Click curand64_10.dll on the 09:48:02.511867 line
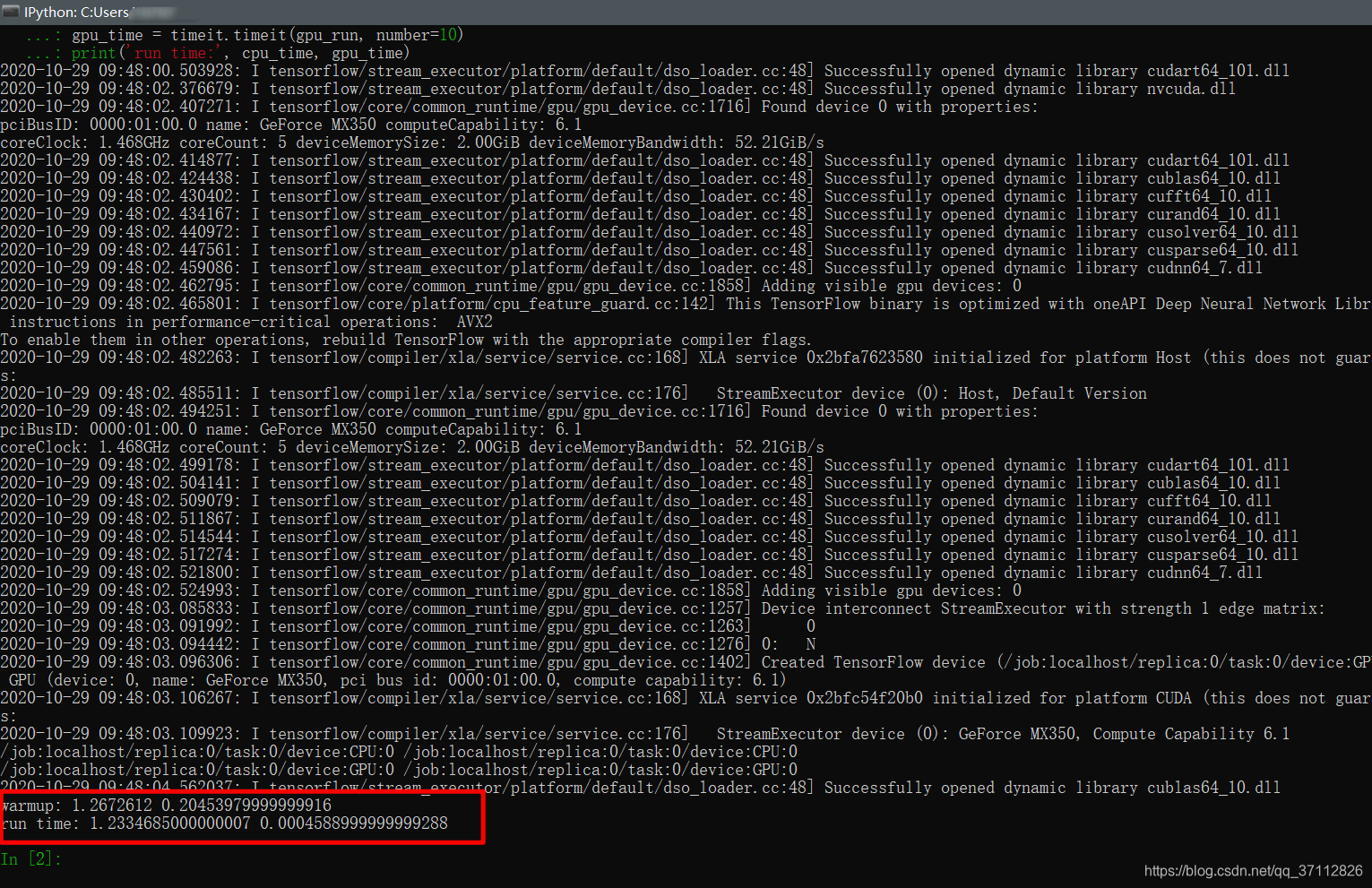 (x=1213, y=519)
